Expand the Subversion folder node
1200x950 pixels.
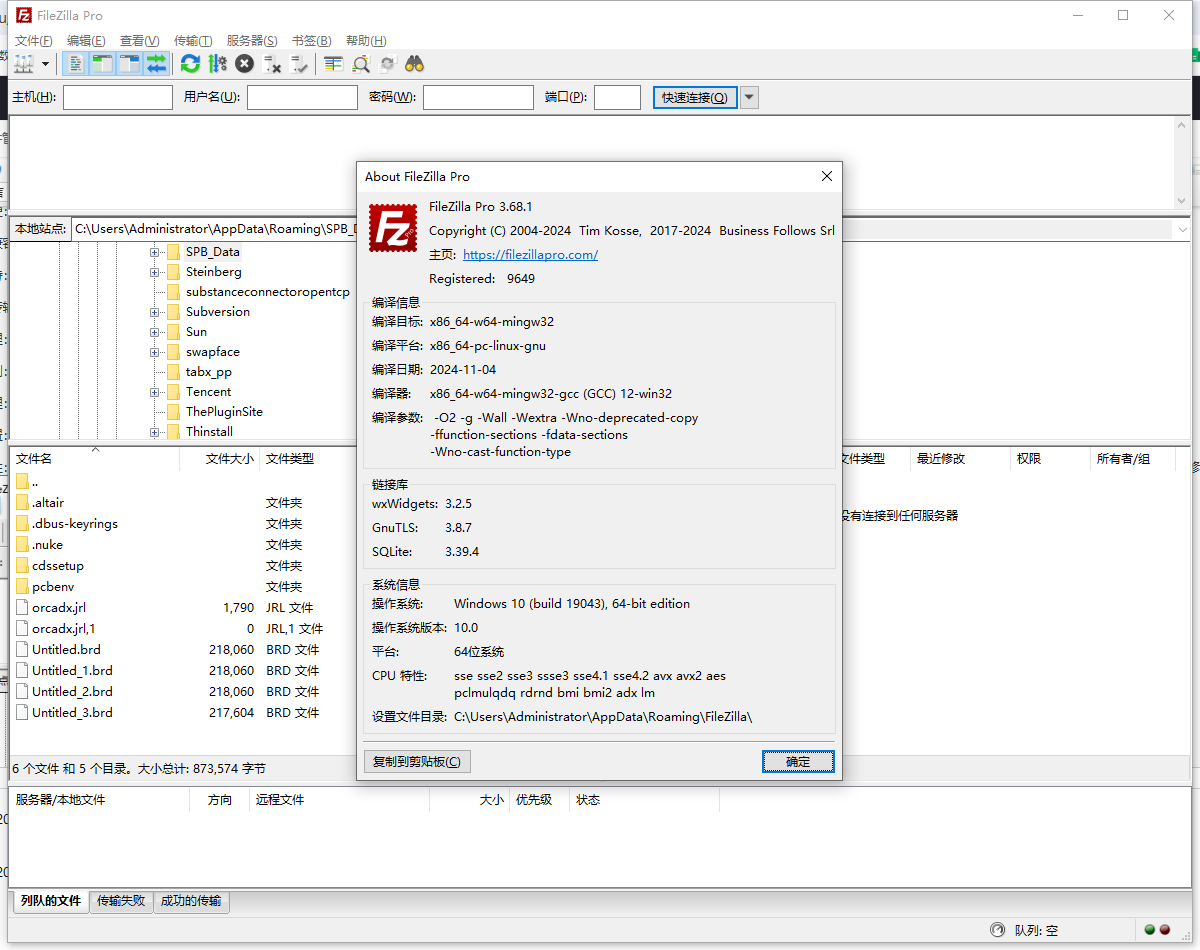click(x=155, y=312)
